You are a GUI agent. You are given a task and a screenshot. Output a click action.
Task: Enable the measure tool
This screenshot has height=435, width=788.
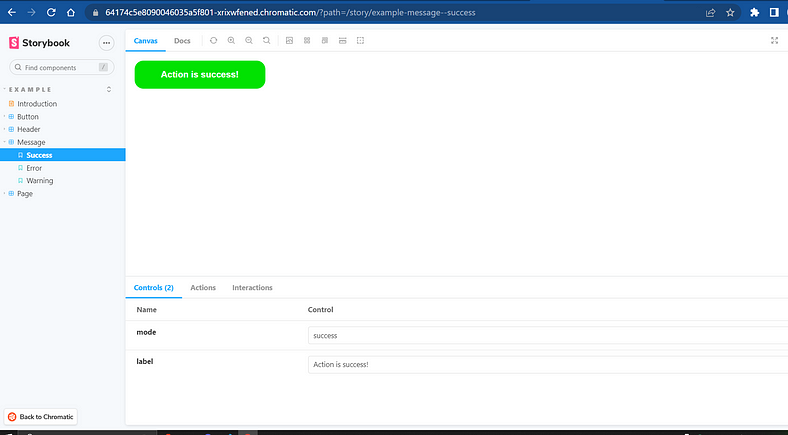tap(343, 41)
